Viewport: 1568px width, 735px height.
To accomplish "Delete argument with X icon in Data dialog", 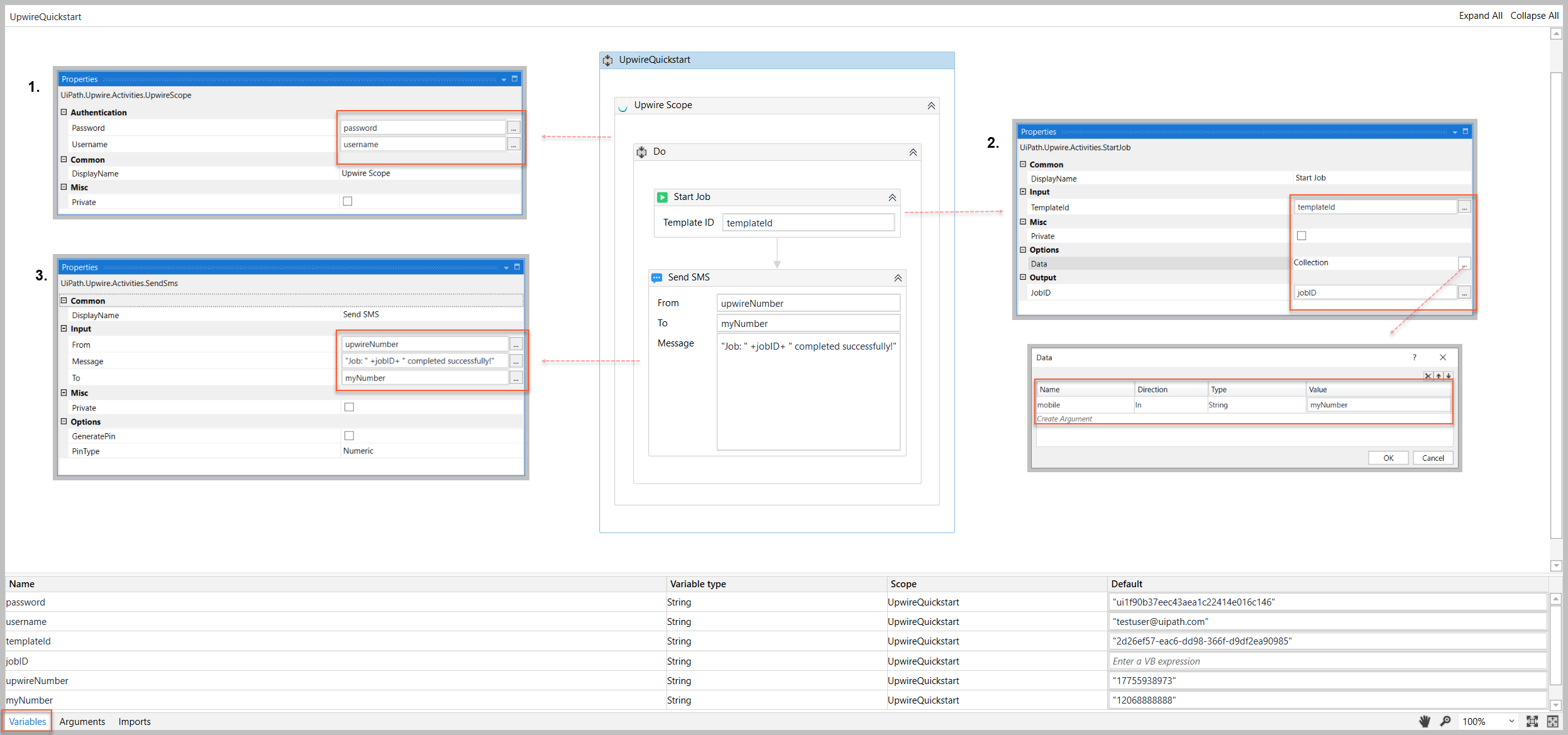I will (1428, 376).
